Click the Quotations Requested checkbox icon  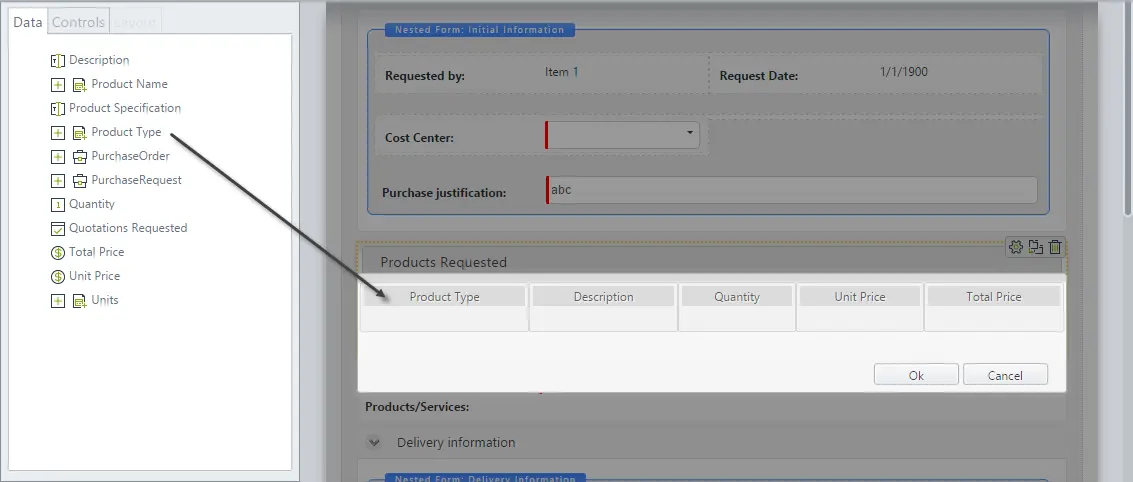pyautogui.click(x=58, y=229)
